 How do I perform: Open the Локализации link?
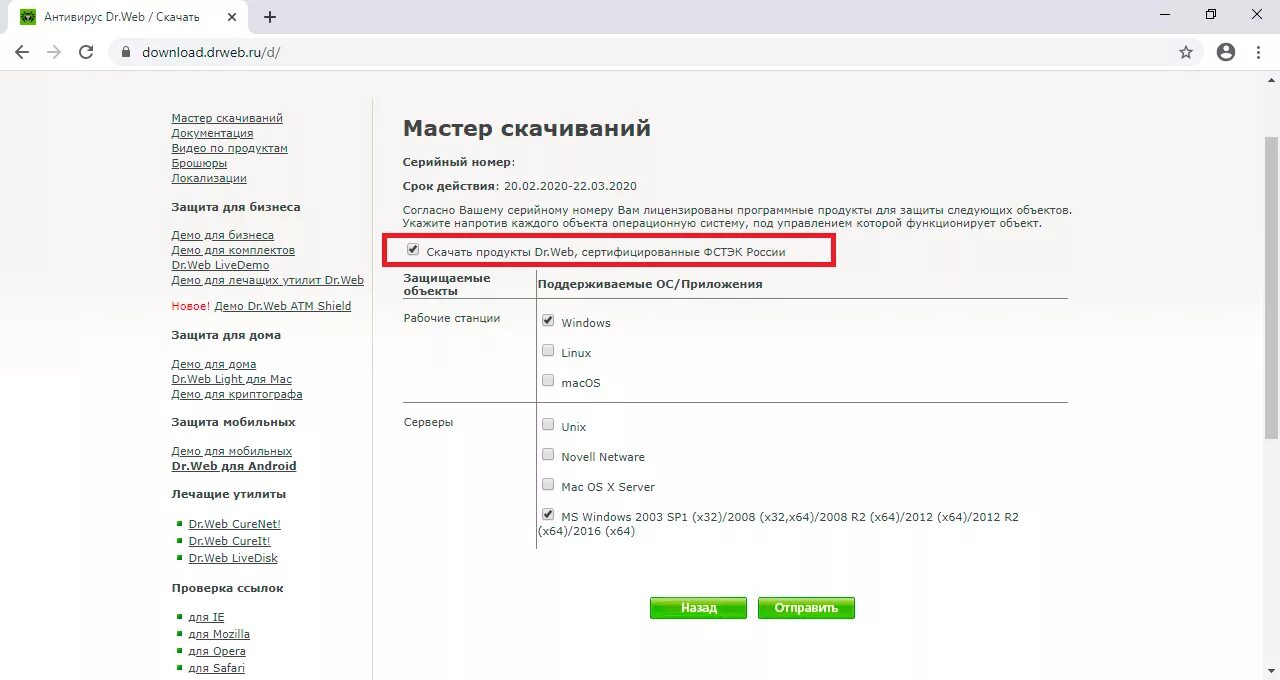[209, 178]
